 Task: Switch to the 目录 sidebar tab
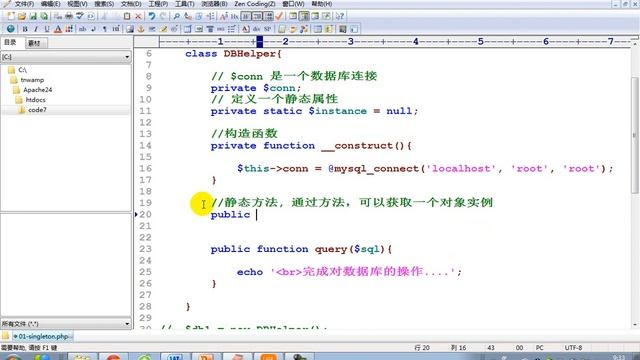pos(10,42)
